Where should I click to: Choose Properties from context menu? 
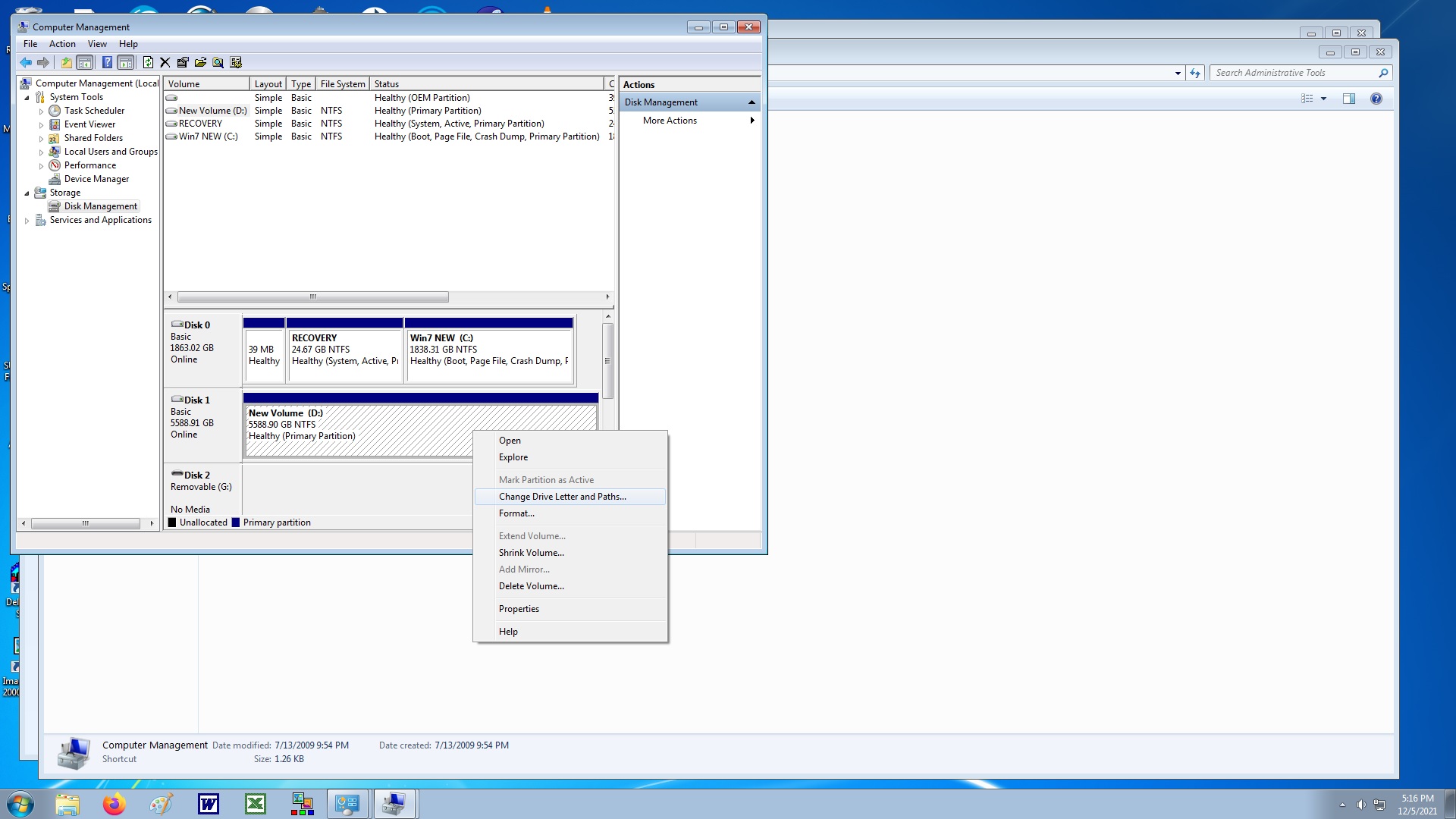[570, 609]
